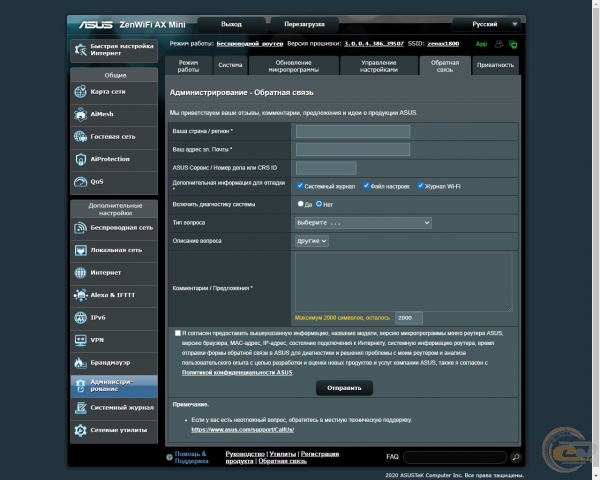Open the Описание вопроса dropdown
Image resolution: width=600 pixels, height=480 pixels.
[311, 241]
